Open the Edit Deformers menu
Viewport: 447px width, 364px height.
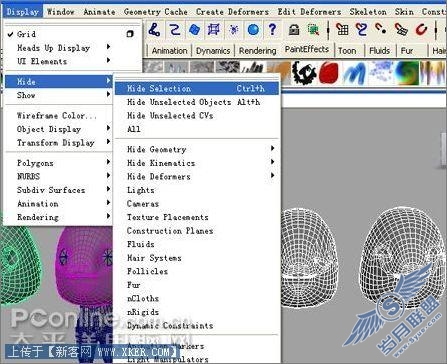coord(309,12)
